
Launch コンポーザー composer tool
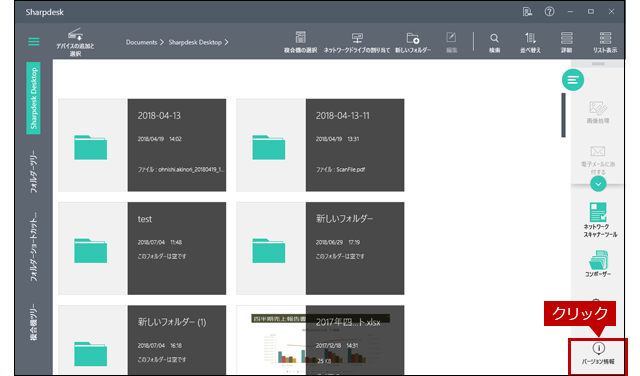[x=598, y=264]
